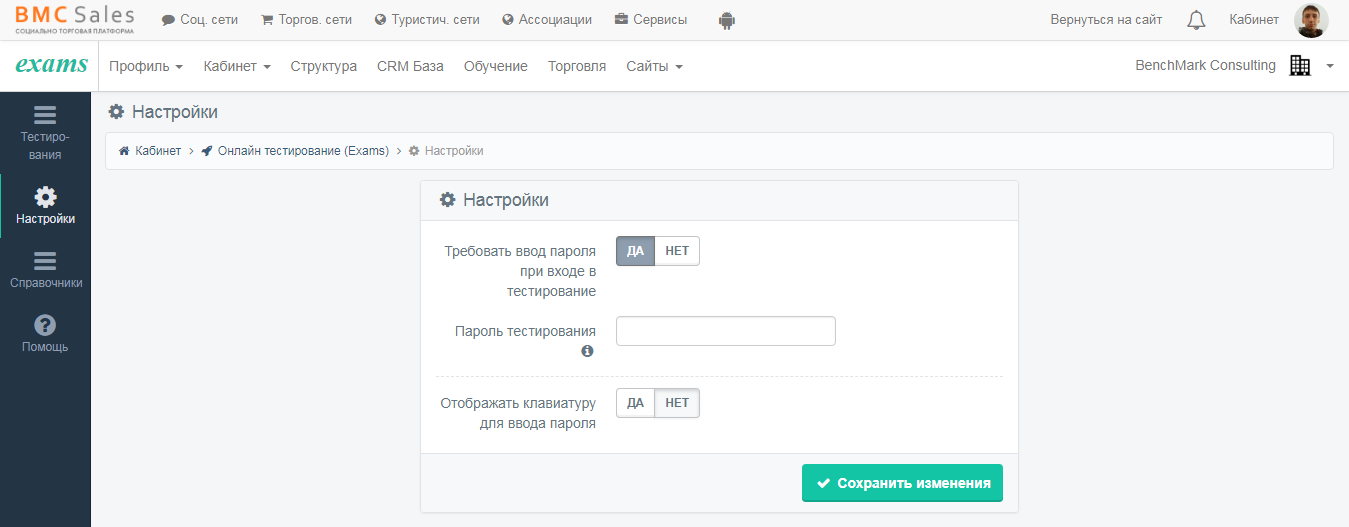The image size is (1349, 527).
Task: Click the gear icon beside page title Настройки
Action: (x=117, y=111)
